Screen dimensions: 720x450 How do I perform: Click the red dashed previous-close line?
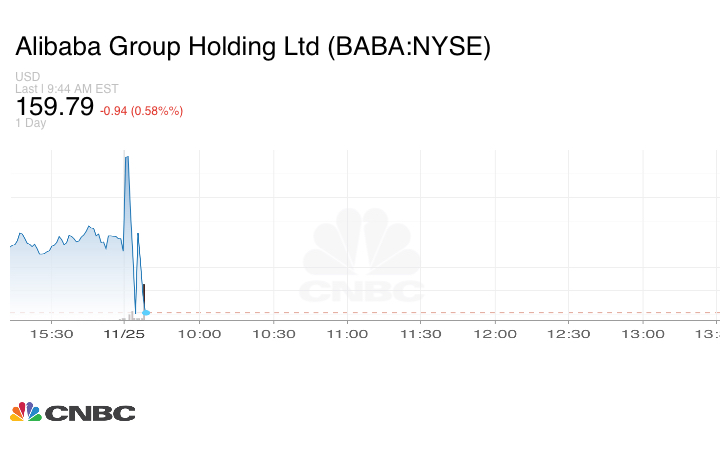430,313
